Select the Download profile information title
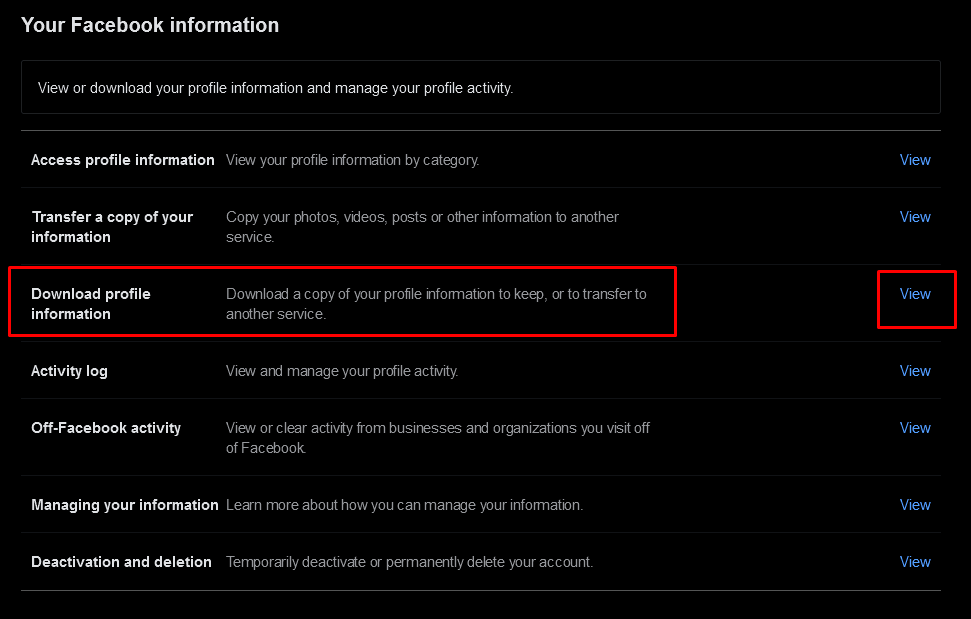971x619 pixels. (91, 304)
